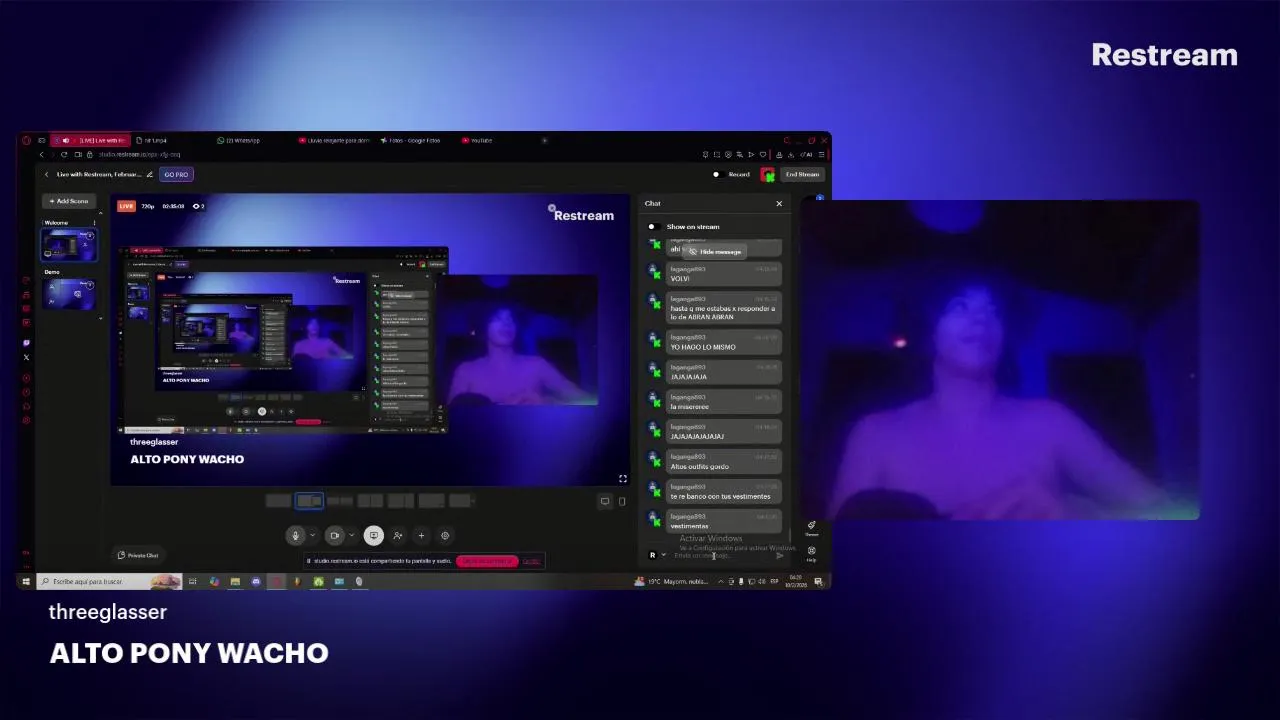
Task: Click the Ocultar link in sharing bar
Action: click(x=531, y=561)
